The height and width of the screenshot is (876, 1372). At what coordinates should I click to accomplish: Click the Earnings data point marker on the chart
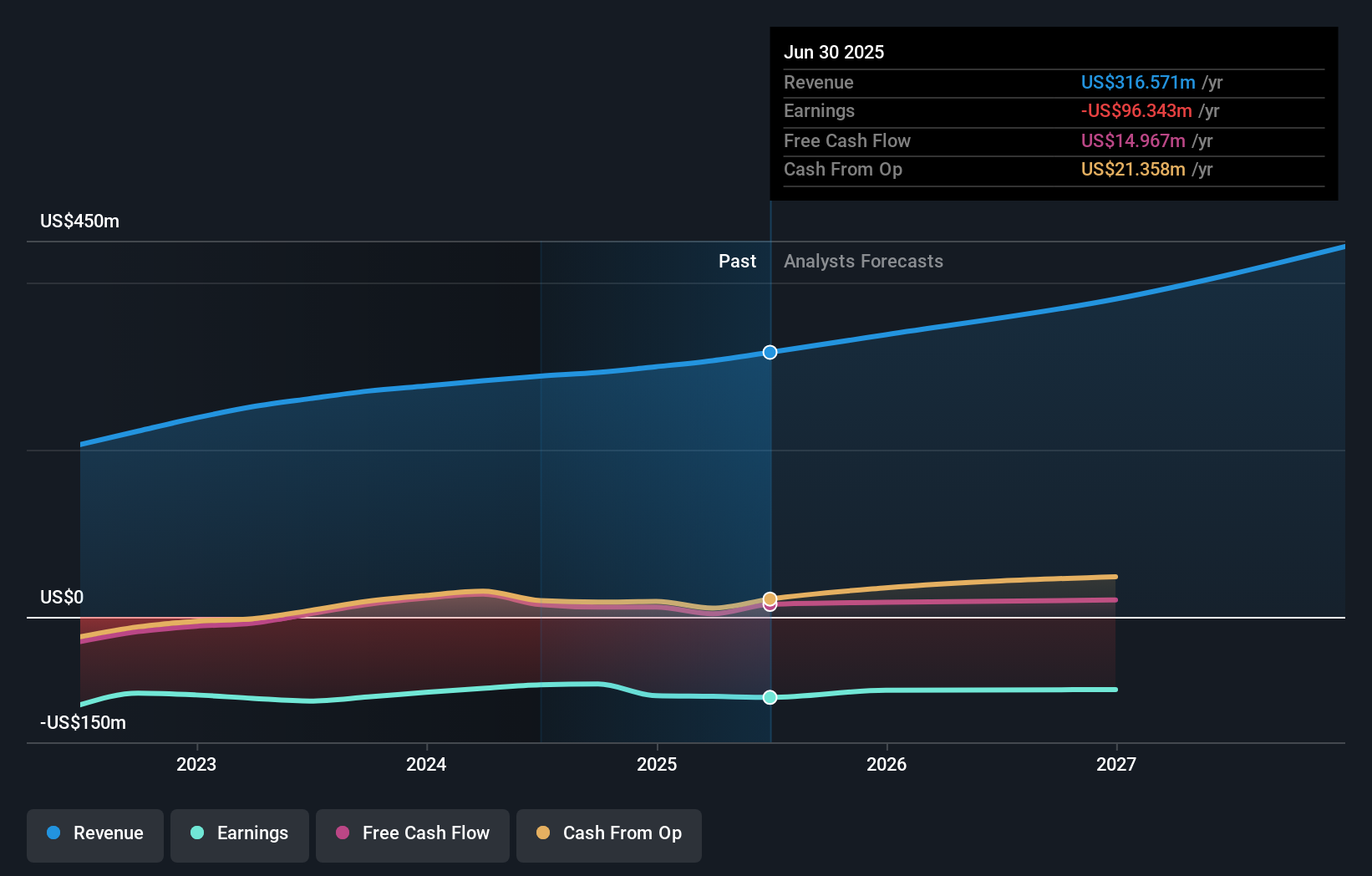[770, 697]
